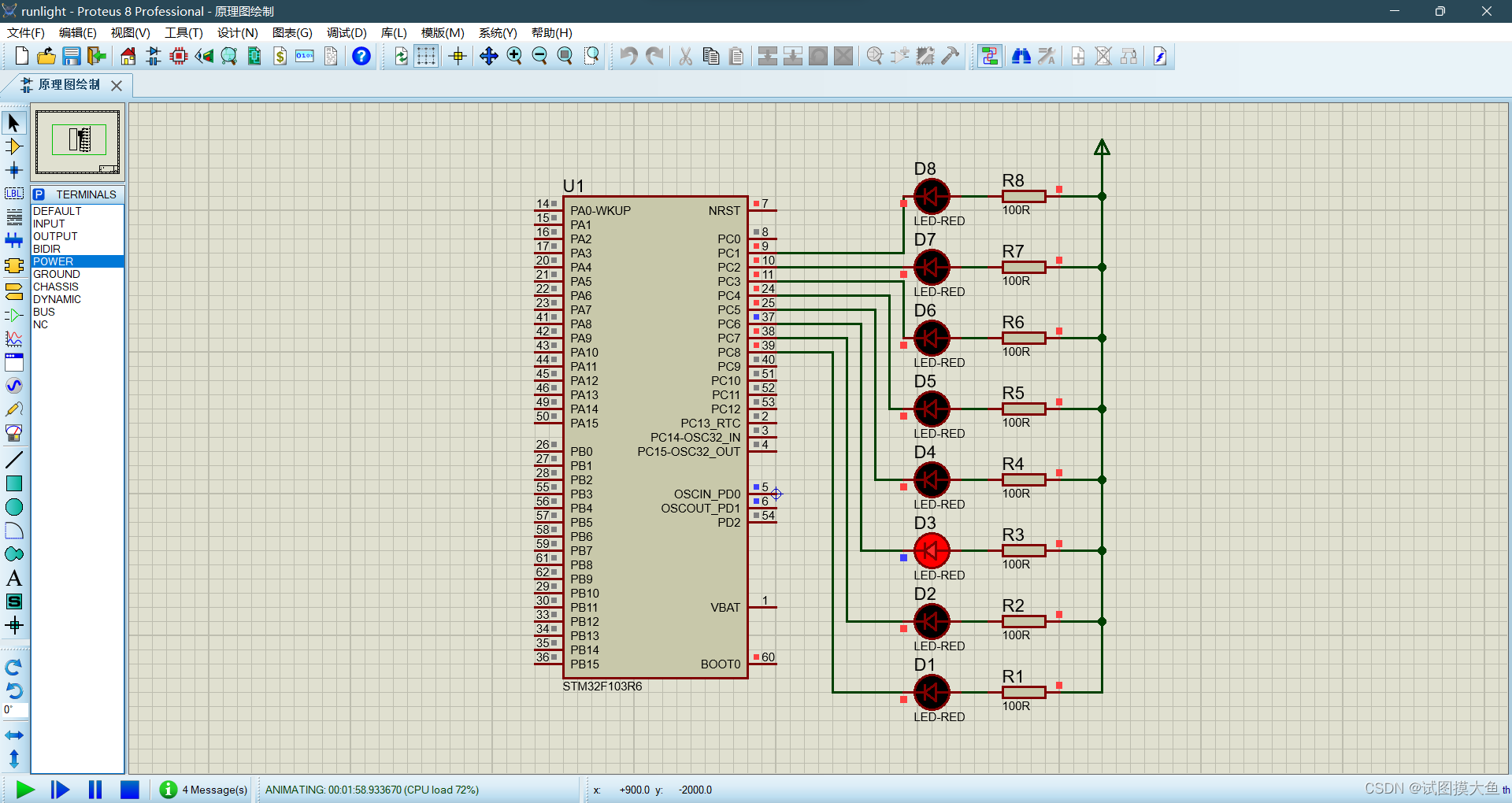Select the Component mode tool
Screen dimensions: 1512x803
pyautogui.click(x=14, y=146)
